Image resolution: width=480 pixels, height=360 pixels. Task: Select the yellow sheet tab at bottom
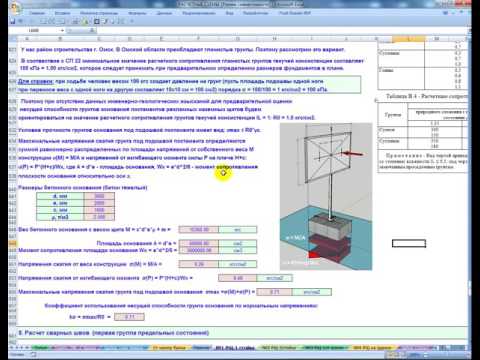[x=169, y=348]
